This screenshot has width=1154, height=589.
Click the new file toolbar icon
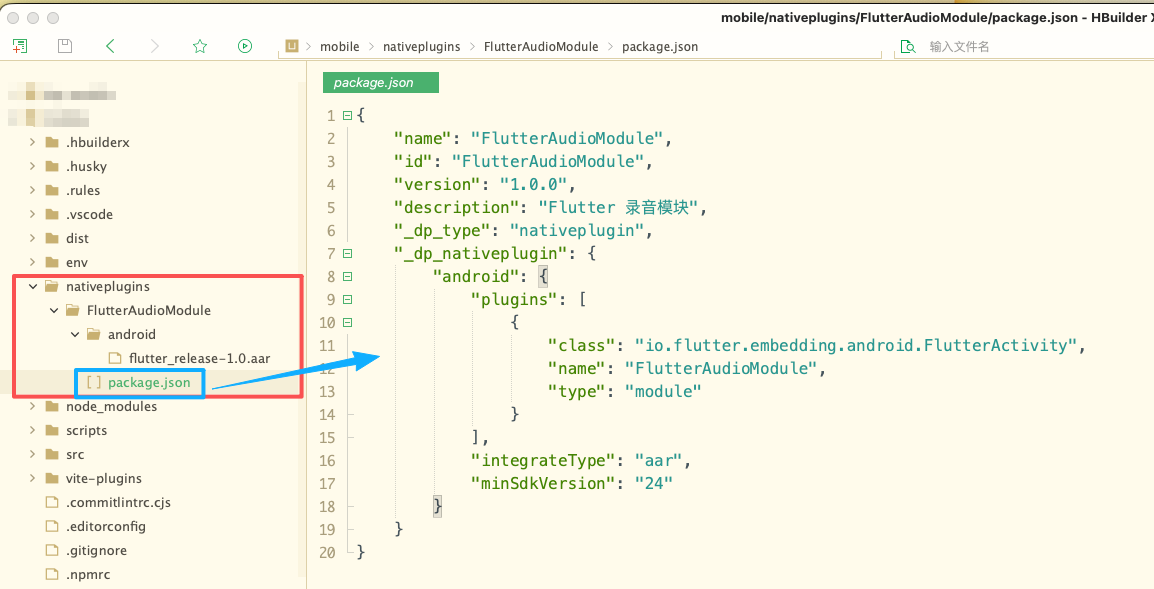tap(20, 46)
